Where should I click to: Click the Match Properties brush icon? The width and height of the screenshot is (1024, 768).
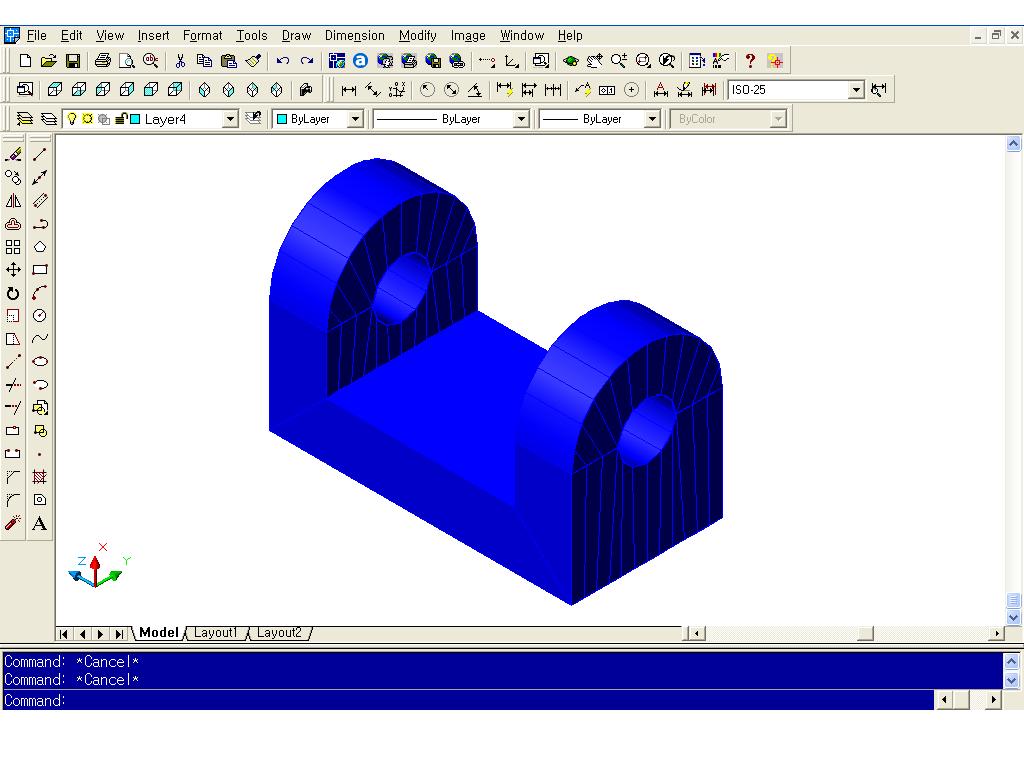pyautogui.click(x=253, y=61)
